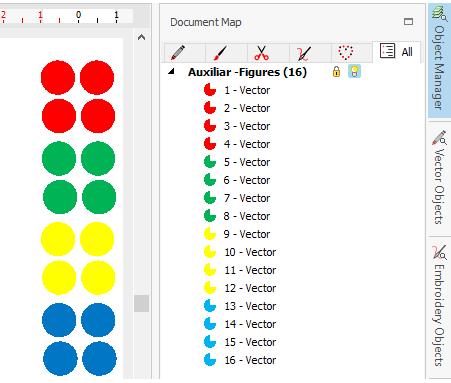Maximize the Document Map panel
This screenshot has width=451, height=383.
[x=408, y=22]
